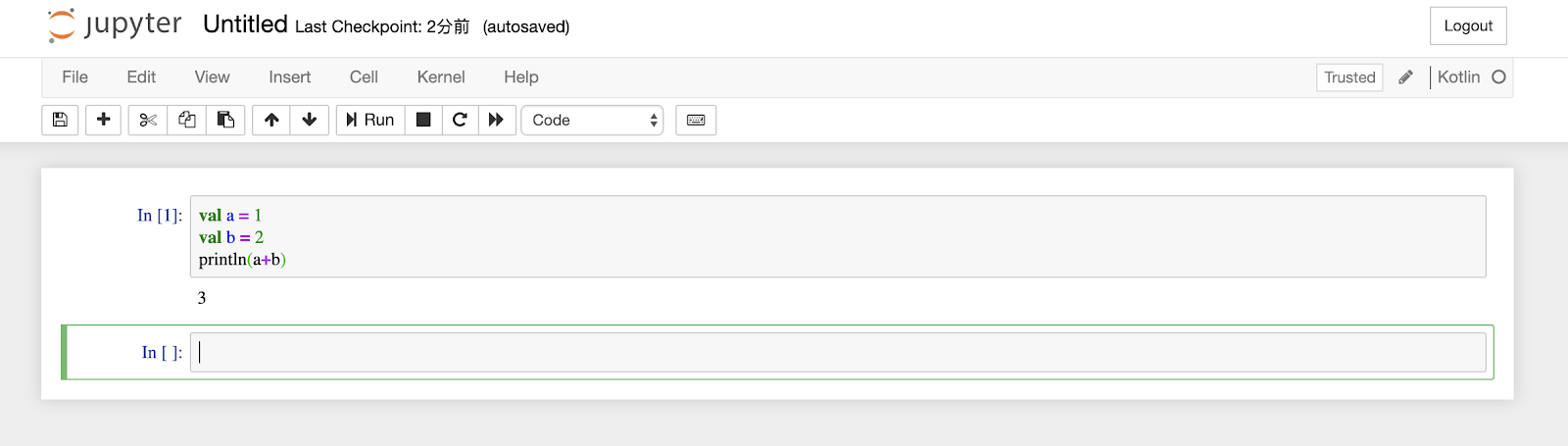
Task: Open the command palette keyboard icon
Action: (696, 120)
